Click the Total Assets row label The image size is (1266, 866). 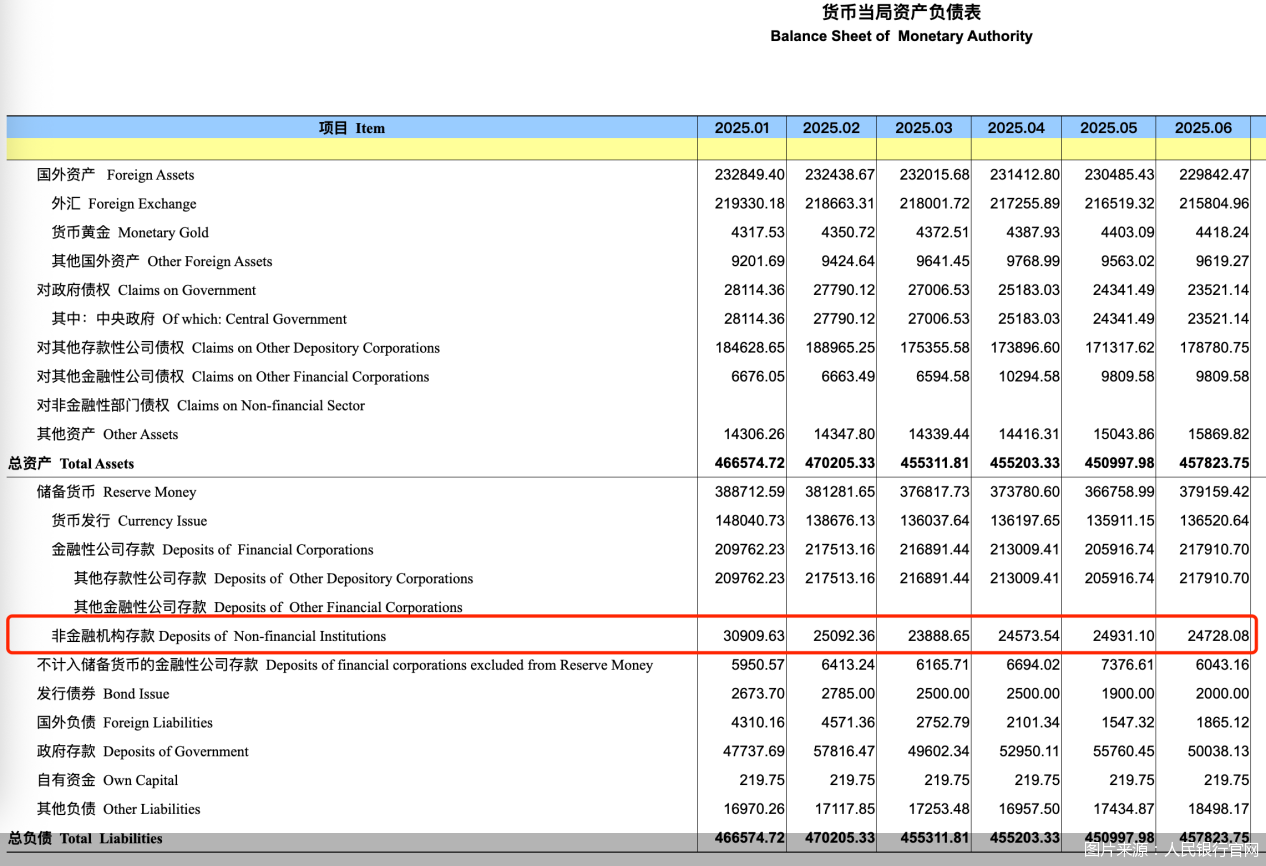[71, 464]
